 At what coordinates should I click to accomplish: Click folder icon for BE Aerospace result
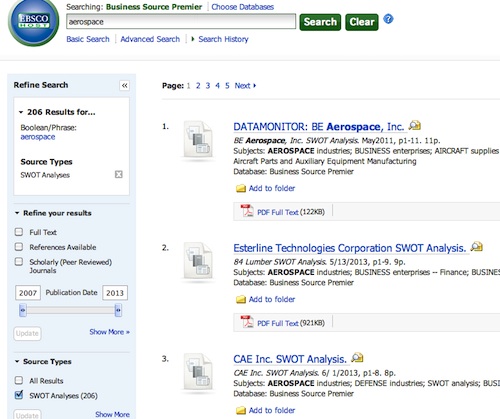241,189
